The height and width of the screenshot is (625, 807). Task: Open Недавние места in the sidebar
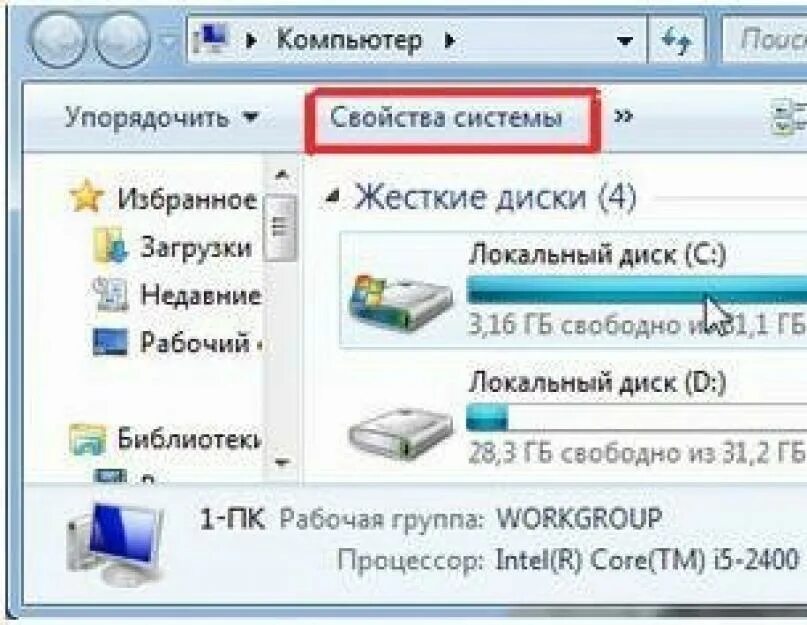coord(176,295)
